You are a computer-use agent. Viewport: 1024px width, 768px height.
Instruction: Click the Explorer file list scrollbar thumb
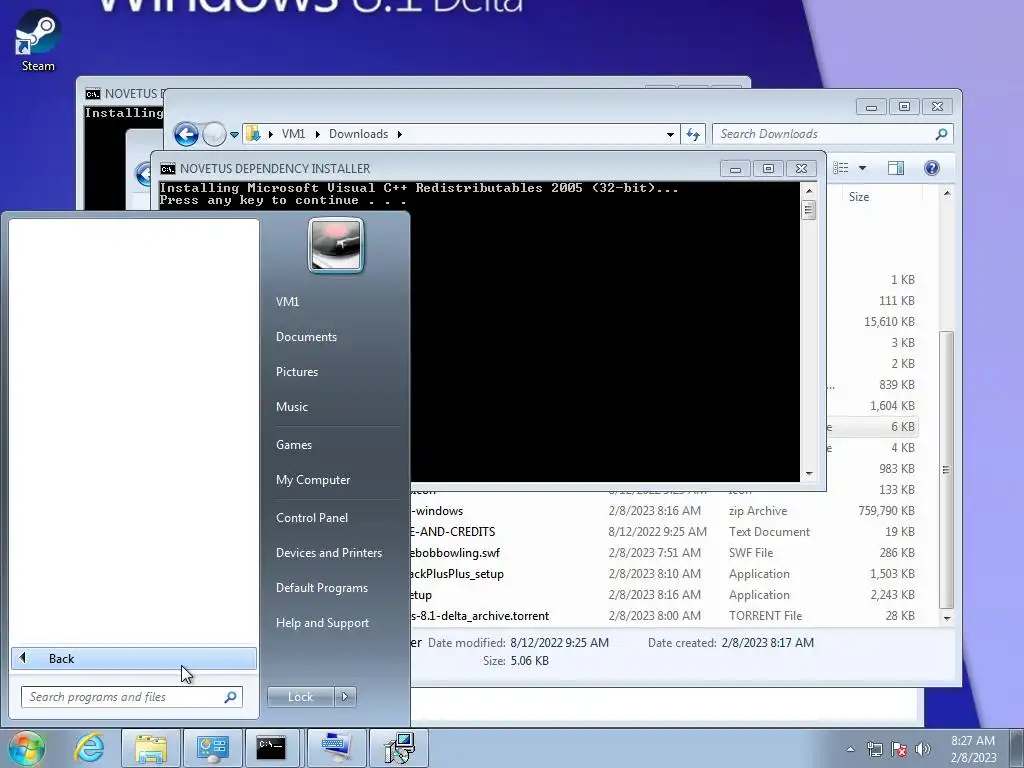pyautogui.click(x=946, y=469)
